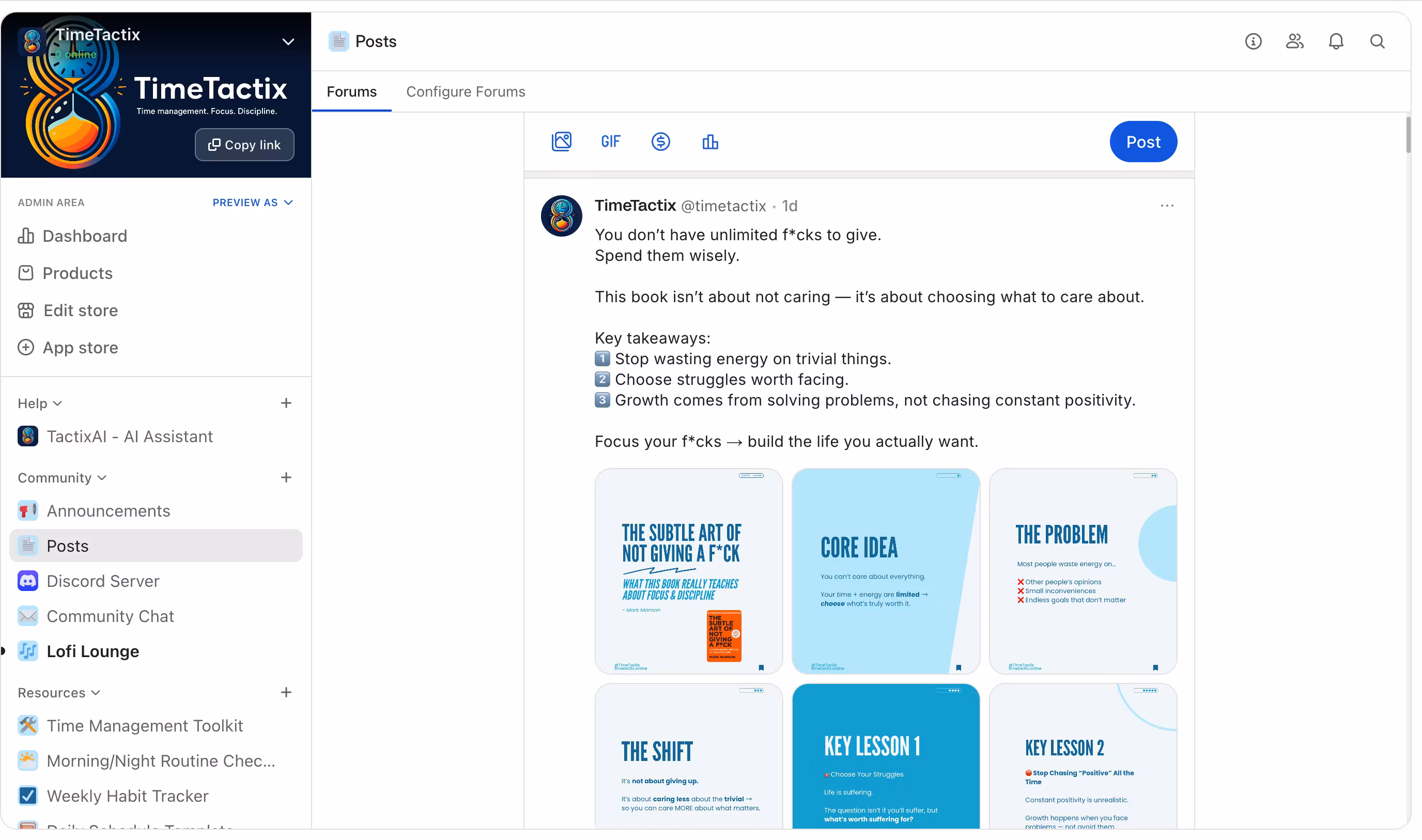Click the Lofi Lounge music icon
This screenshot has width=1422, height=840.
click(x=28, y=651)
